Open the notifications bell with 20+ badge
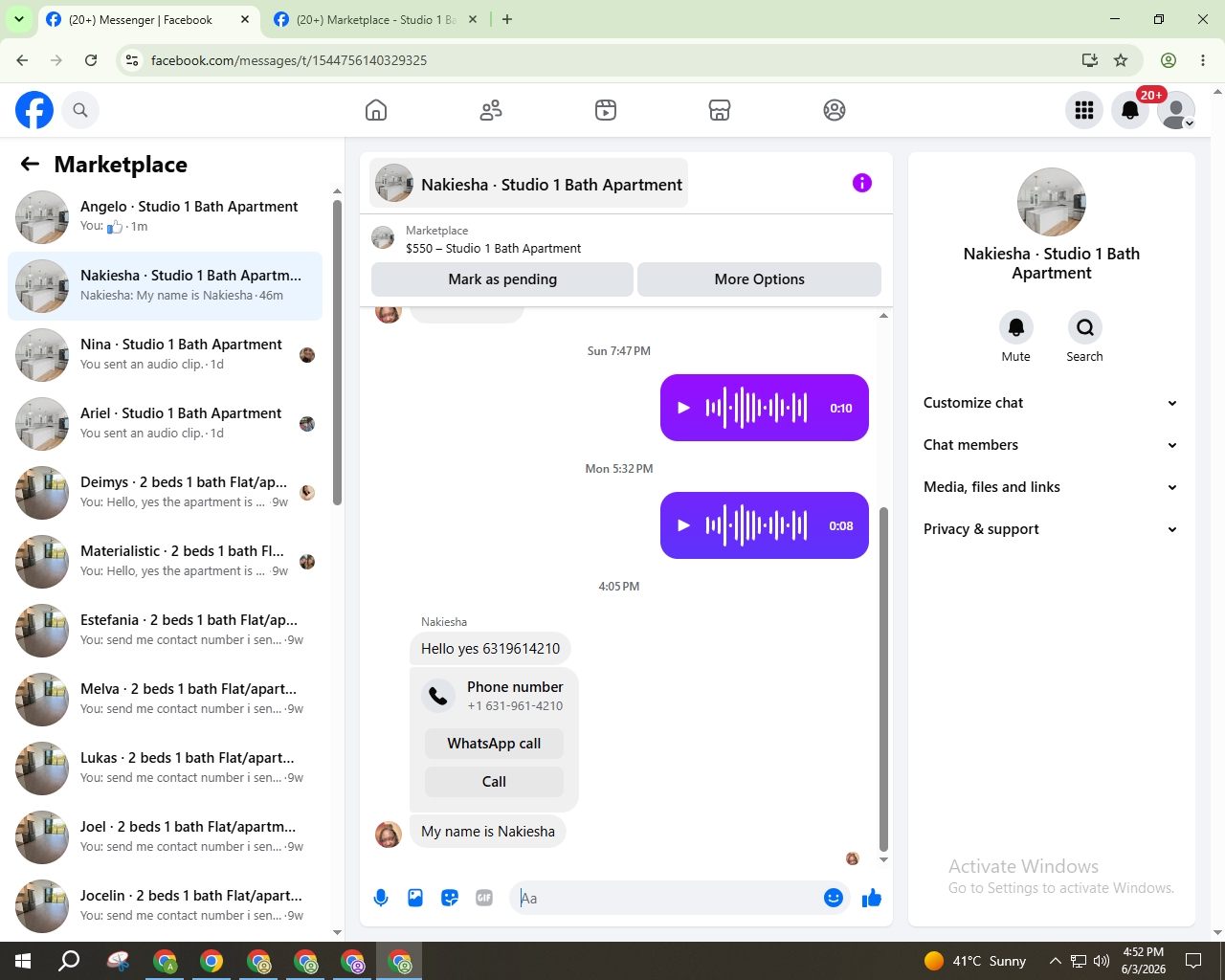The image size is (1225, 980). point(1130,110)
